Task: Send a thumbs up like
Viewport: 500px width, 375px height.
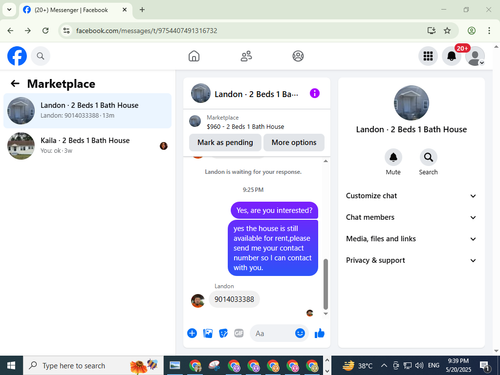Action: coord(319,333)
